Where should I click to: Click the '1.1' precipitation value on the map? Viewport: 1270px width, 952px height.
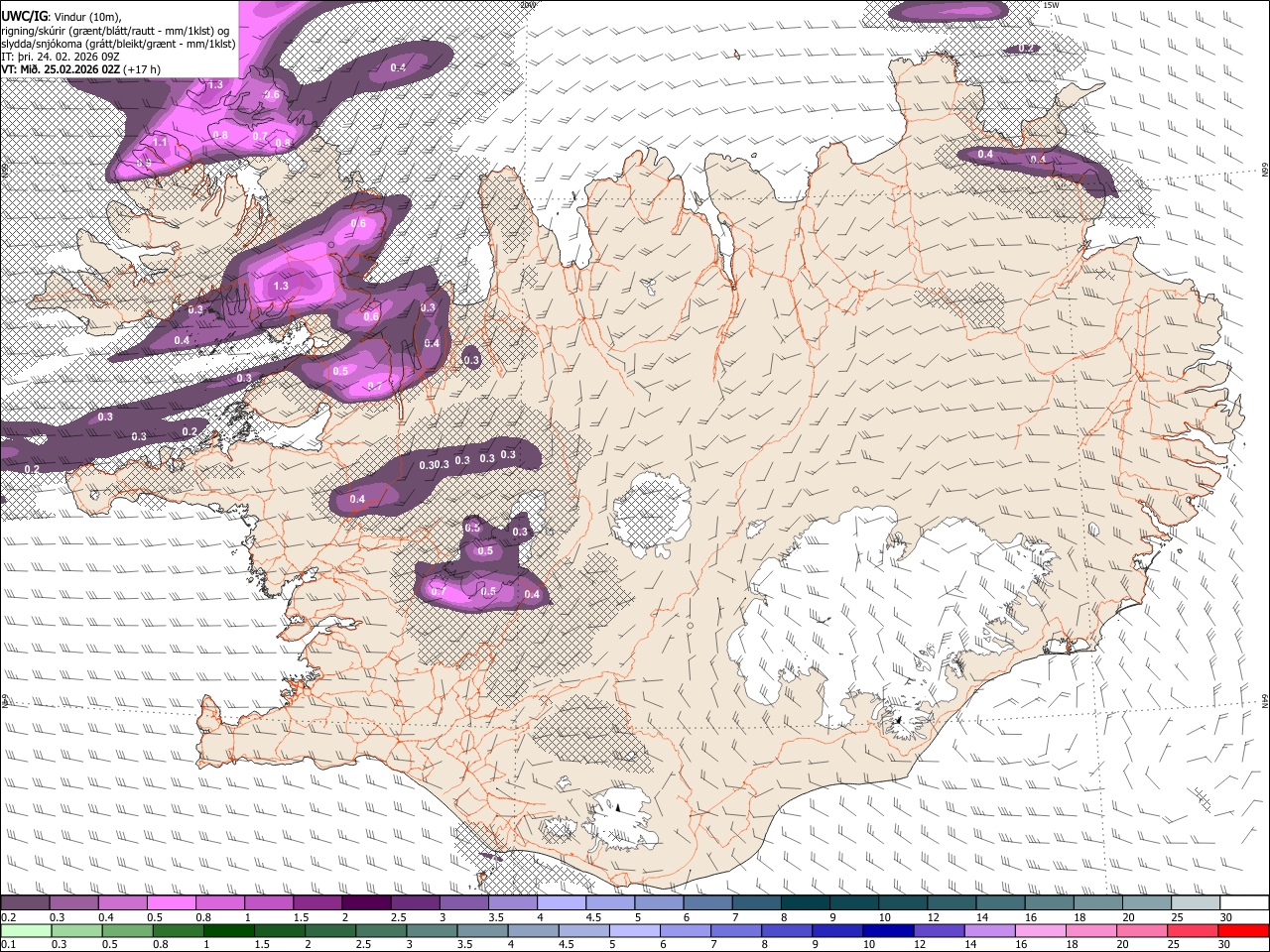coord(161,143)
